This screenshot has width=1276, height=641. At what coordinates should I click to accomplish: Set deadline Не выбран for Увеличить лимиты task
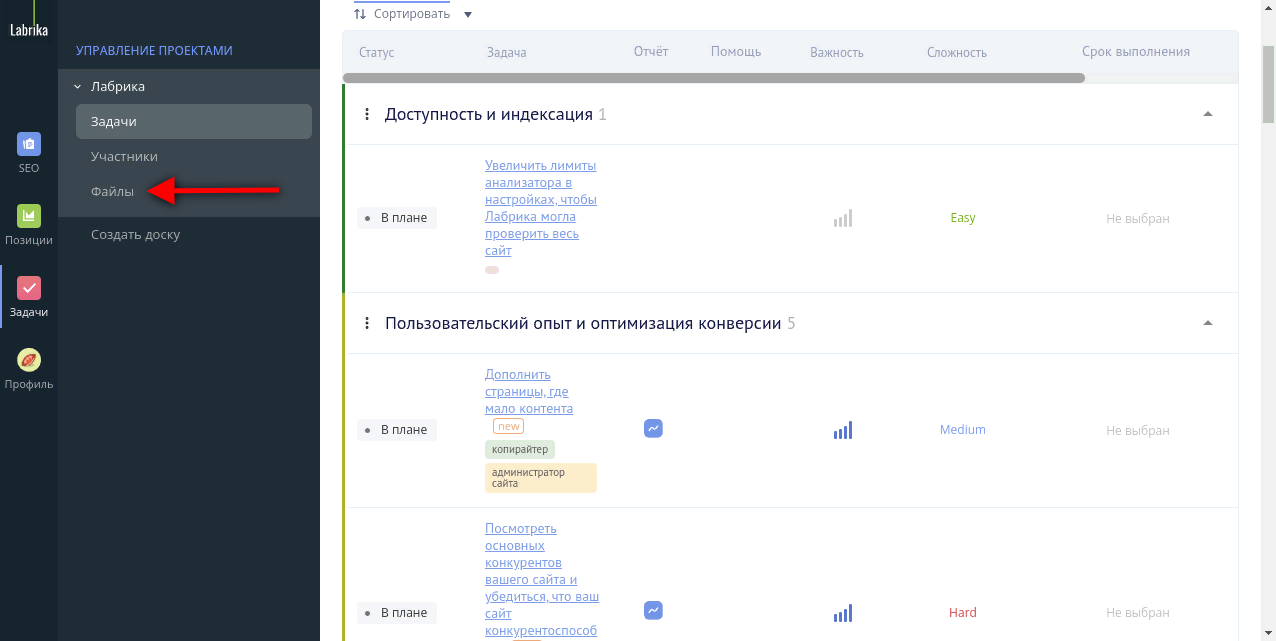pos(1137,218)
